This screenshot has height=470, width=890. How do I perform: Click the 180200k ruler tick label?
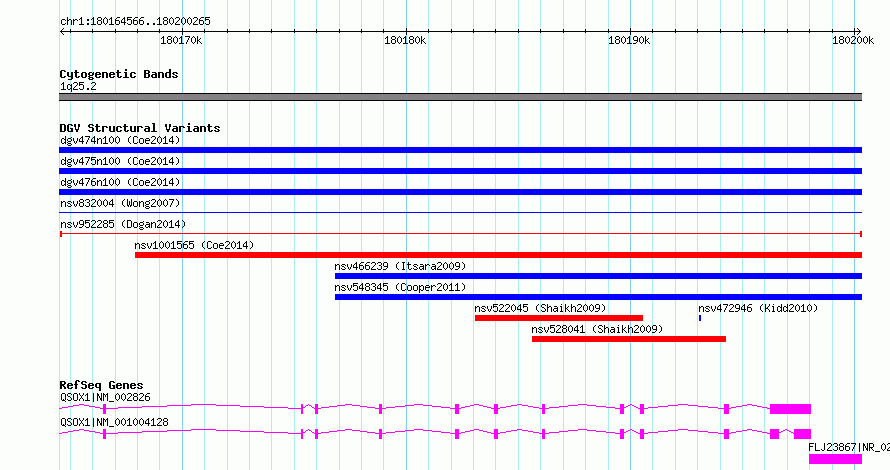tap(853, 40)
